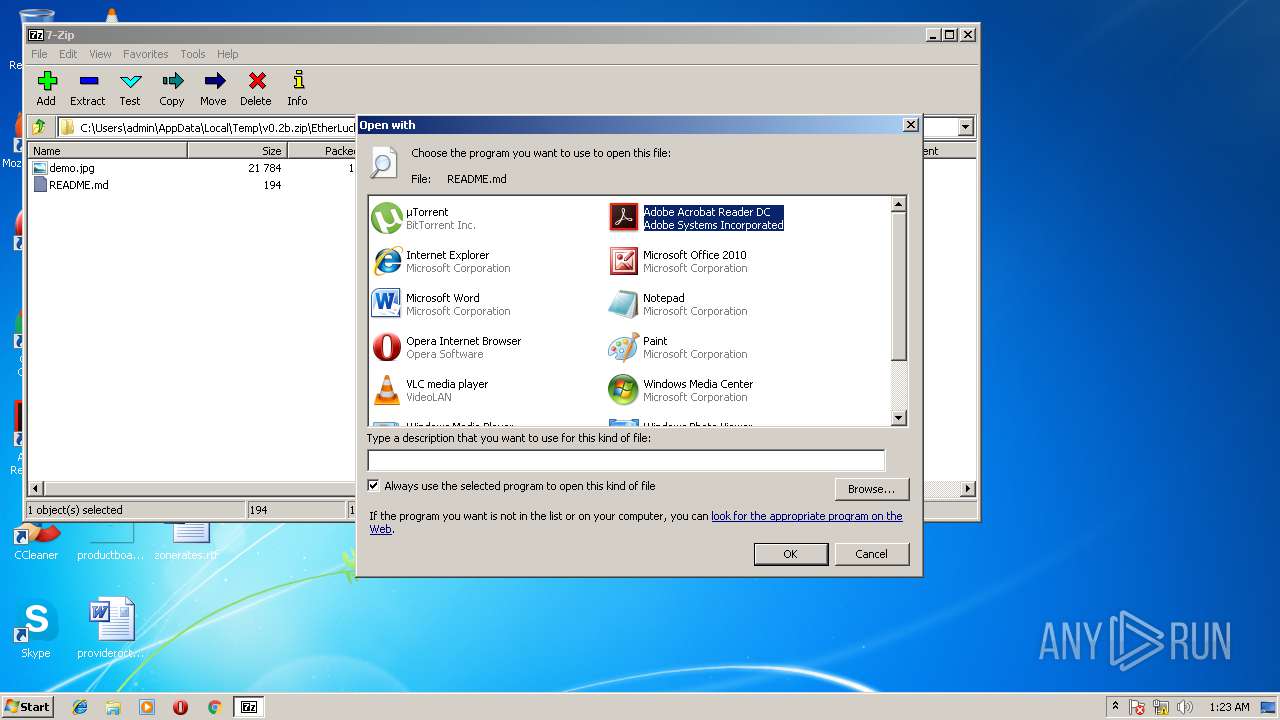The image size is (1280, 720).
Task: Click the program list scroll down arrow
Action: (x=898, y=418)
